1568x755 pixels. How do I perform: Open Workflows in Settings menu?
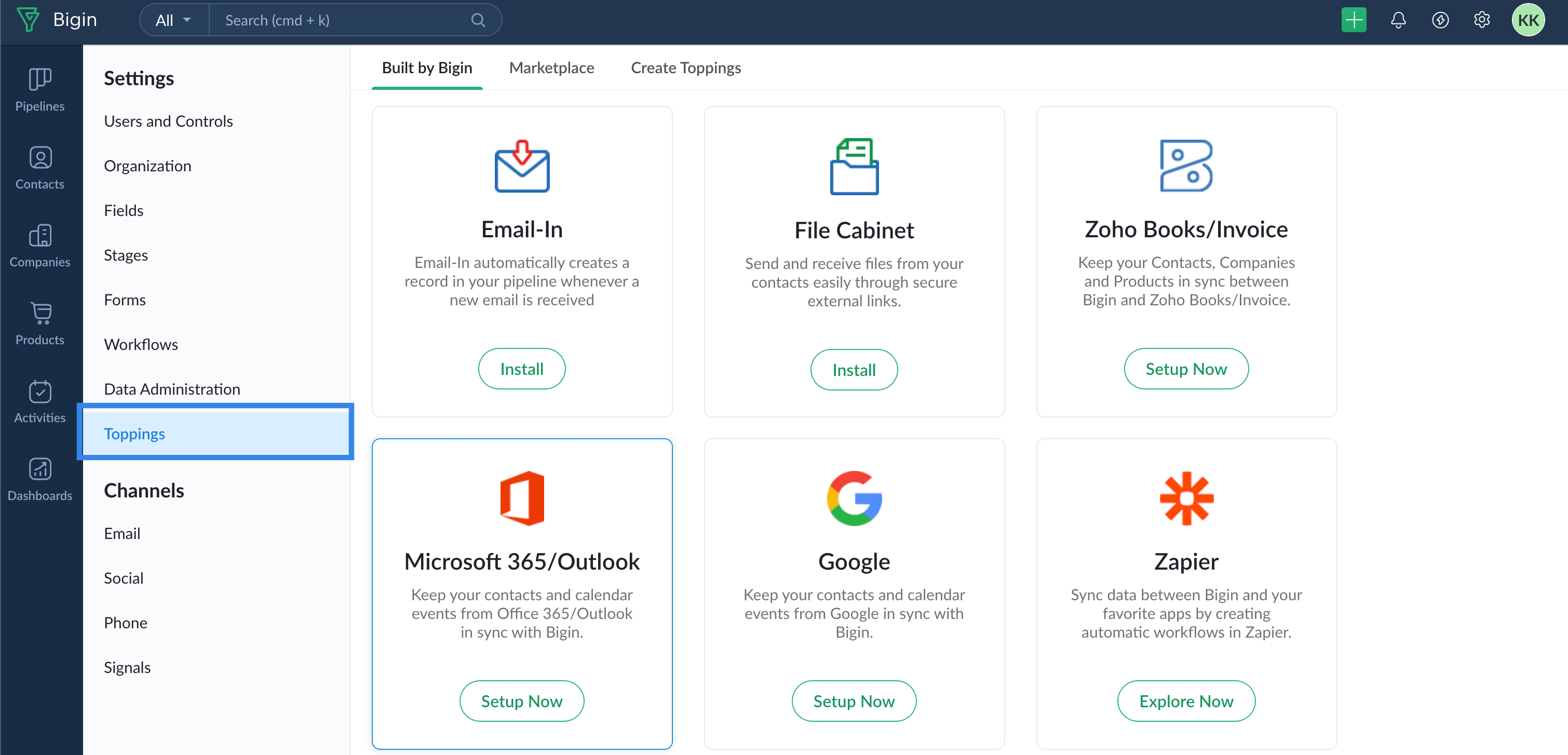(141, 344)
